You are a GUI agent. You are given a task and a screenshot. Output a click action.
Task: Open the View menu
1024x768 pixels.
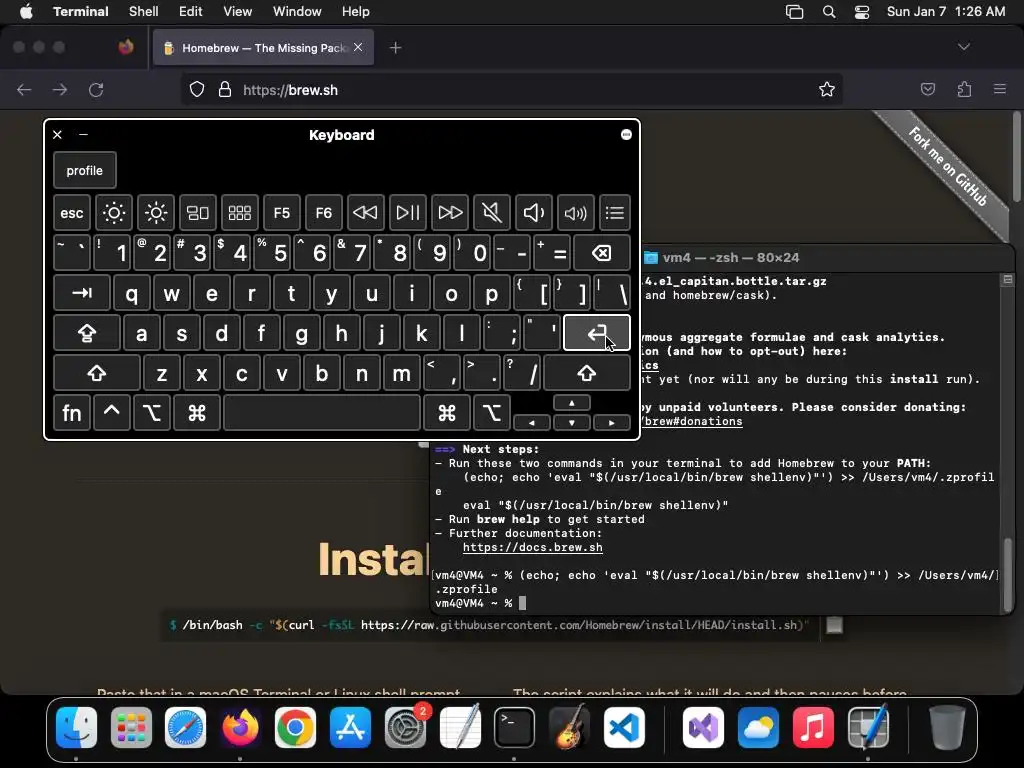click(238, 12)
